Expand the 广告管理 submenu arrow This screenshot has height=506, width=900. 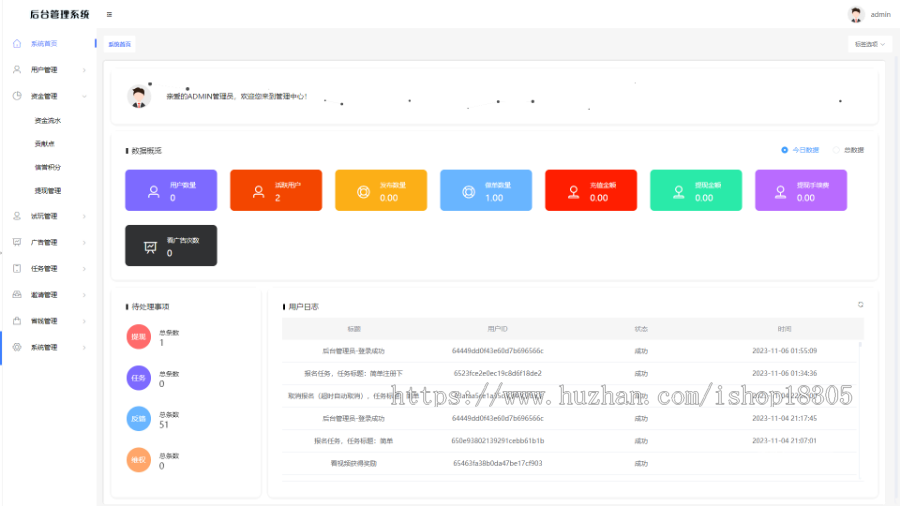pyautogui.click(x=84, y=243)
